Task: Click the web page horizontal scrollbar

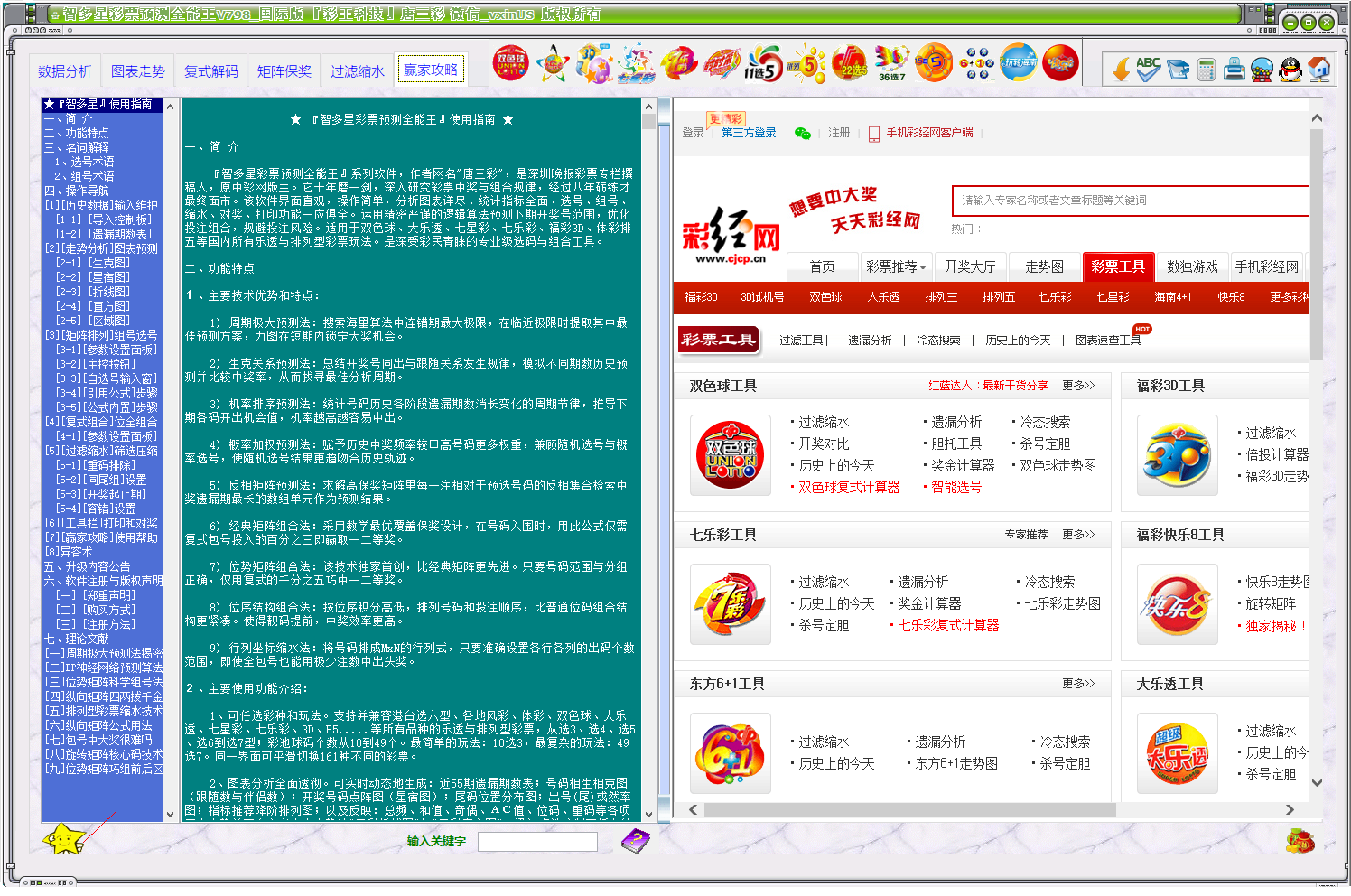Action: pos(991,809)
